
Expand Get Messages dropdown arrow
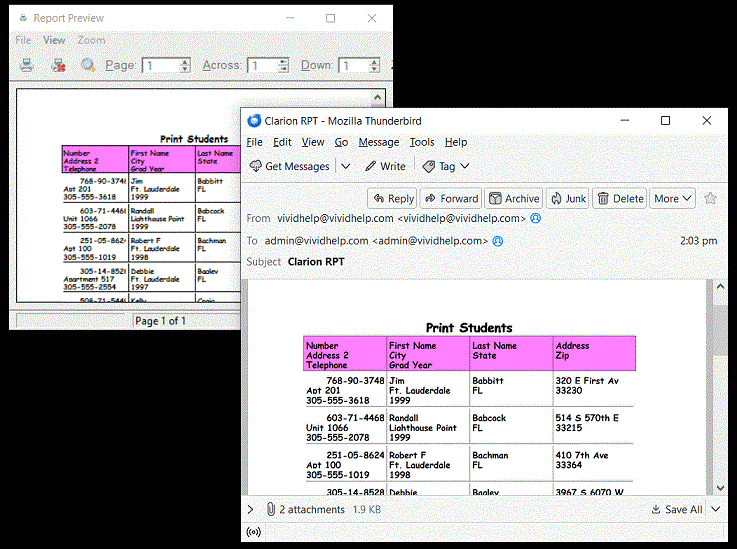click(x=346, y=166)
